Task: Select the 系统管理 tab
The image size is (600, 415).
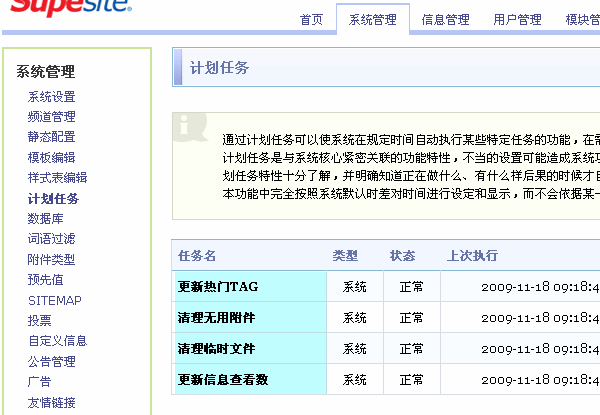Action: (x=373, y=20)
